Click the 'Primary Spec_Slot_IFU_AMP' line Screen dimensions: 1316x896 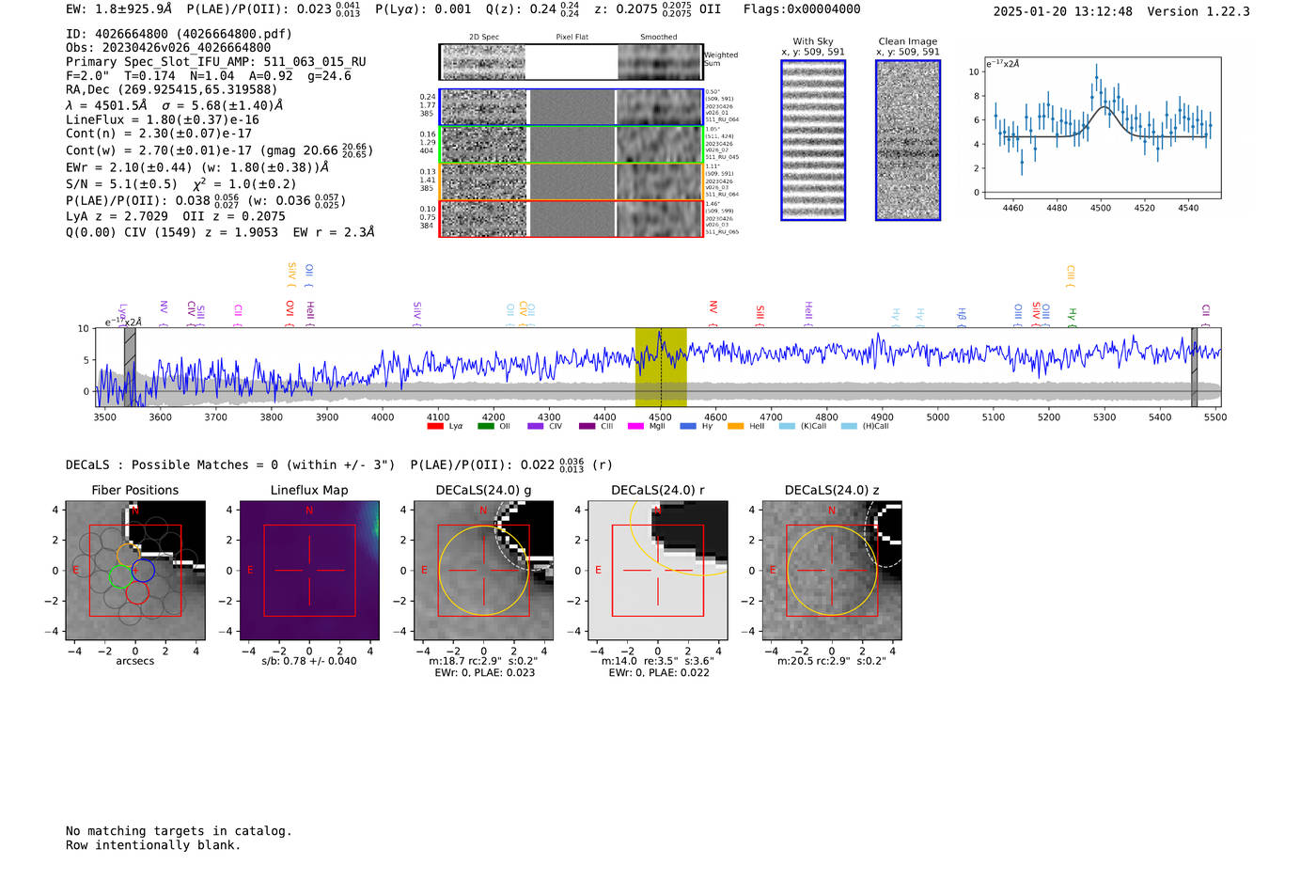[216, 62]
